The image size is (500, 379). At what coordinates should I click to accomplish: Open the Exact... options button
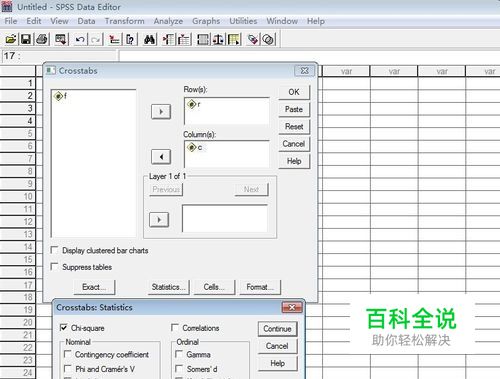pos(94,287)
